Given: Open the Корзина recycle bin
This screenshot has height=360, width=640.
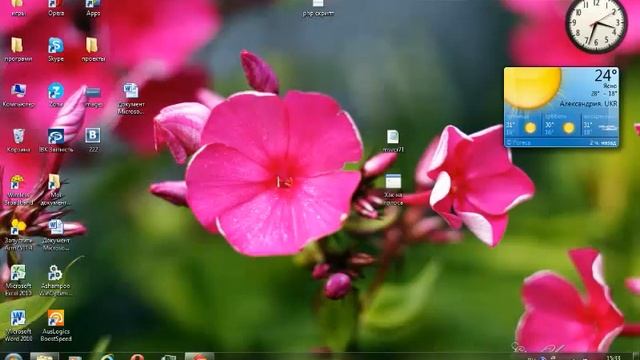Looking at the screenshot, I should [x=18, y=140].
